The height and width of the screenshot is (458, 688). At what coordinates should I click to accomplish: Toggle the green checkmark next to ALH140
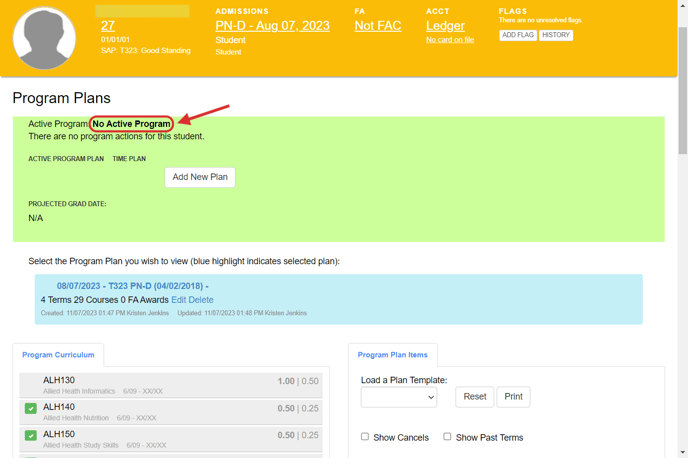[31, 408]
